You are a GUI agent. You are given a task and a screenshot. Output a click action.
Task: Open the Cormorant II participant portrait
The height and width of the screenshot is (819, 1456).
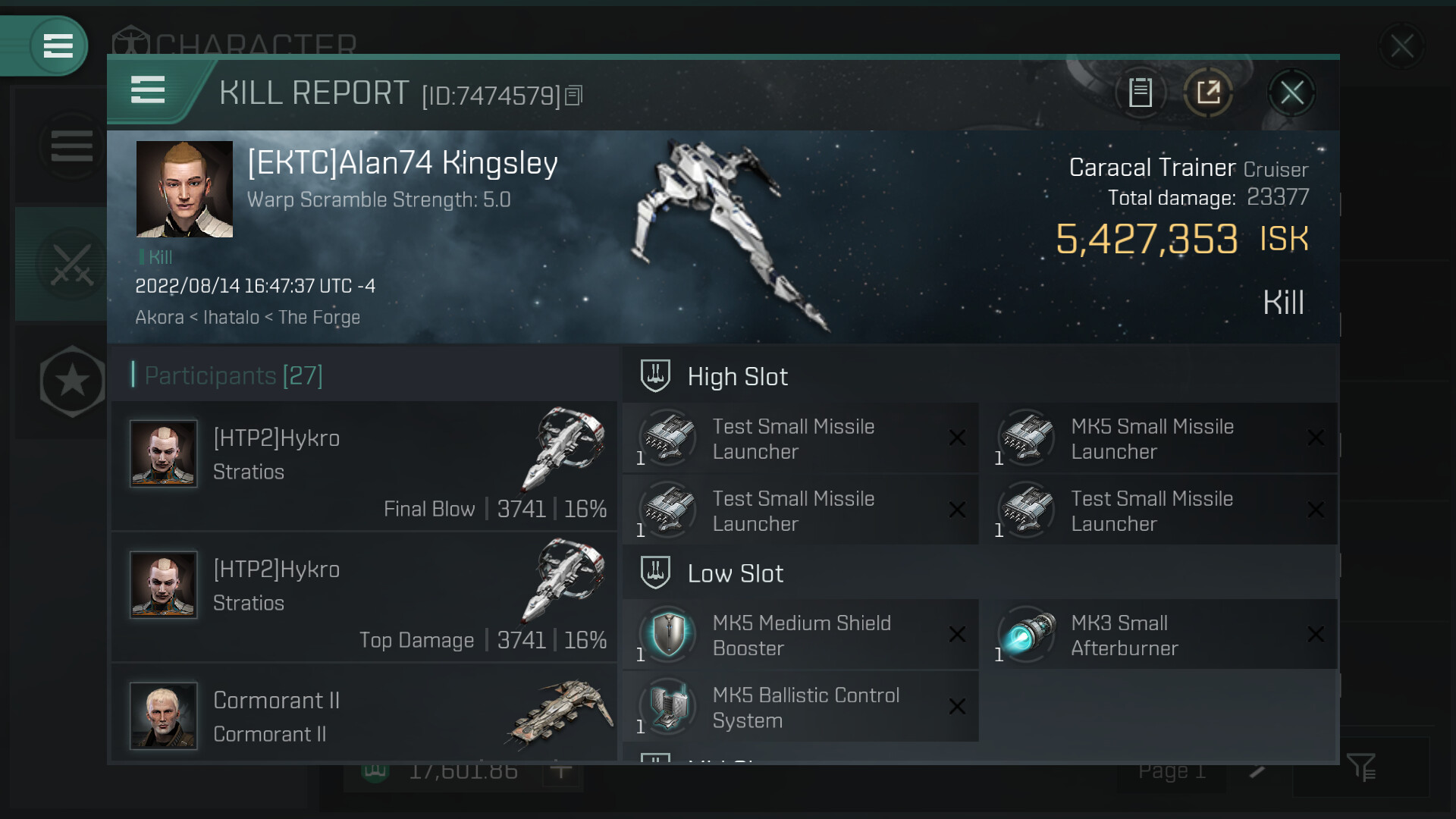coord(164,716)
